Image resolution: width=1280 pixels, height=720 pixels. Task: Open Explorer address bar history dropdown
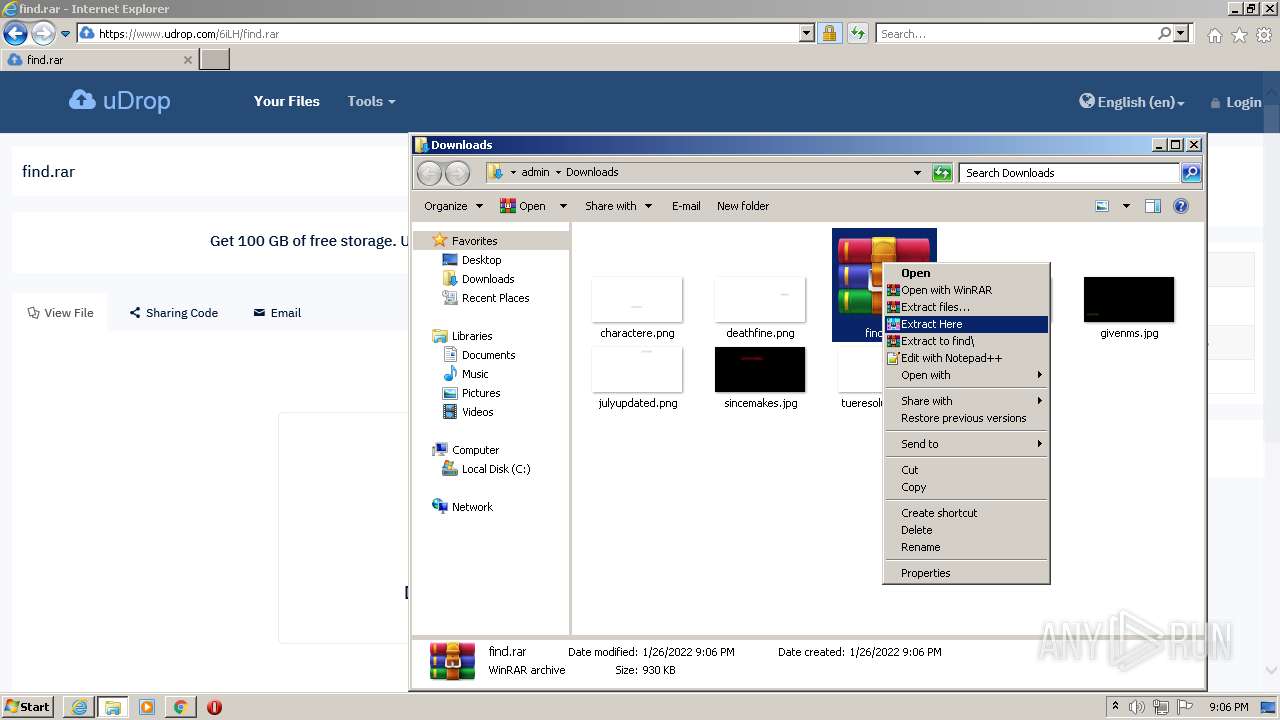pyautogui.click(x=917, y=173)
